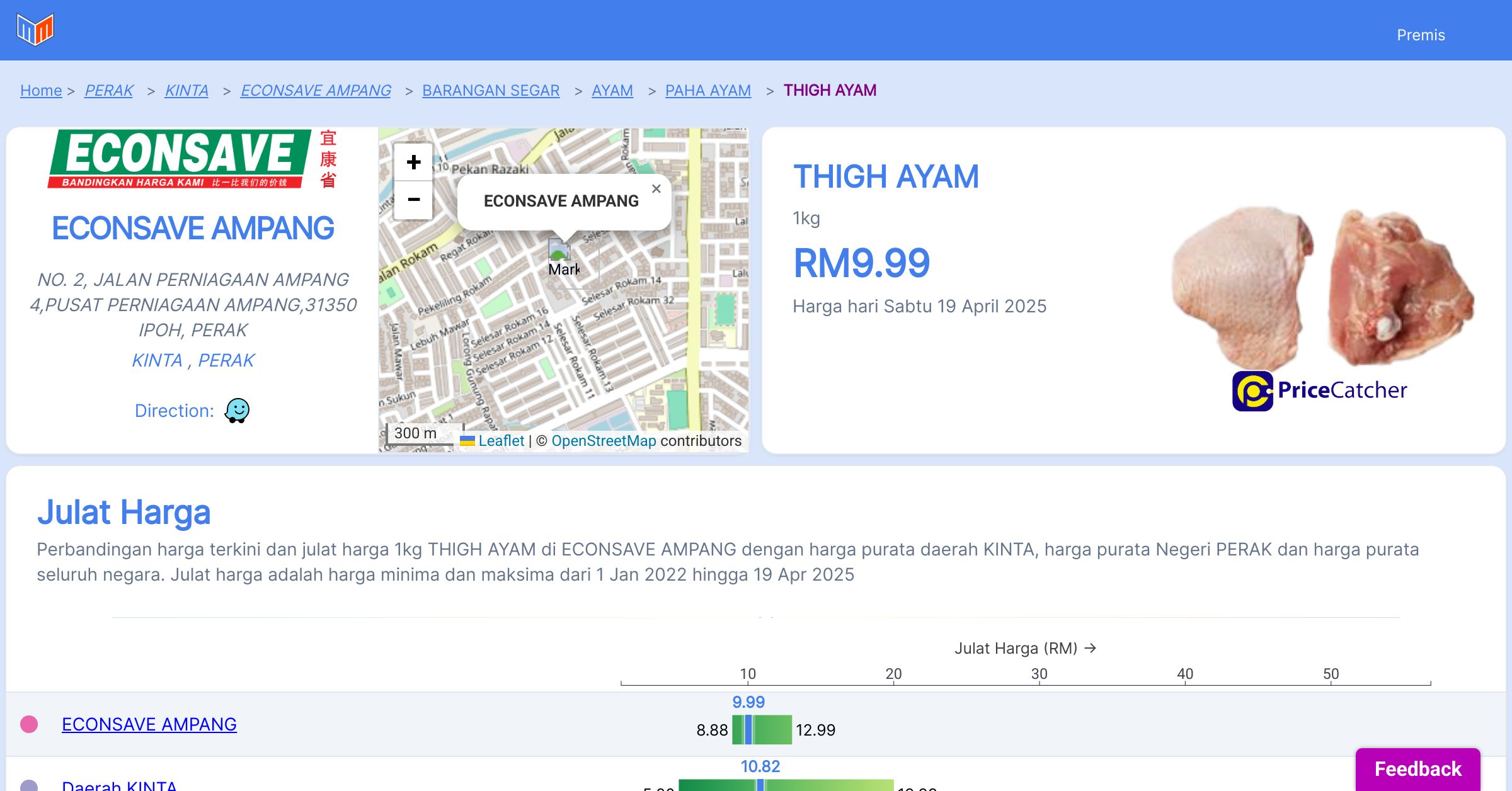Open KINTA breadcrumb link
The width and height of the screenshot is (1512, 791).
point(186,91)
